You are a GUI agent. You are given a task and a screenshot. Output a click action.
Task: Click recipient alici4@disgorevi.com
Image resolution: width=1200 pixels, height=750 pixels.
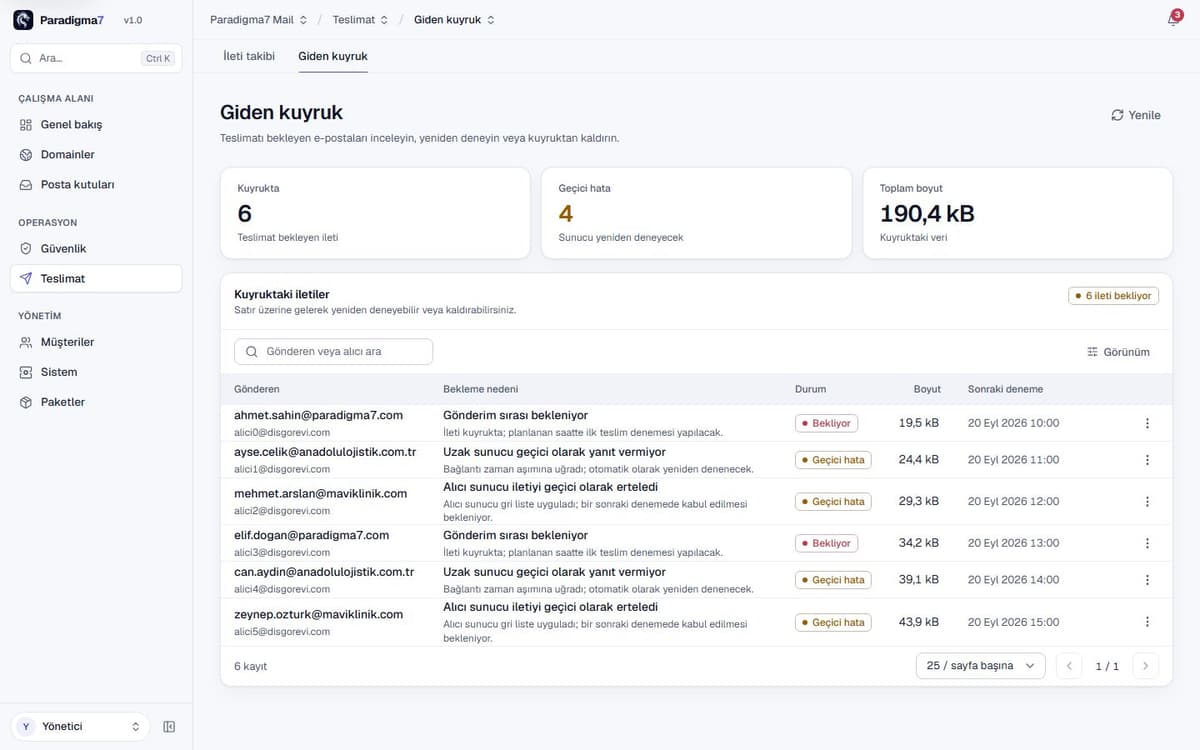coord(282,589)
